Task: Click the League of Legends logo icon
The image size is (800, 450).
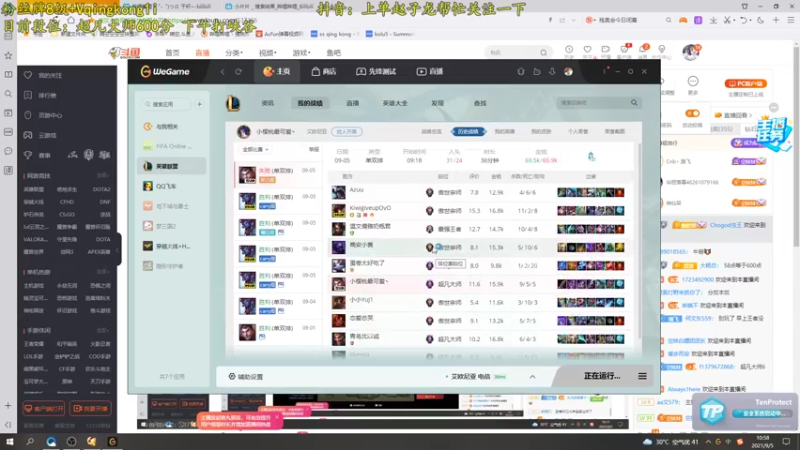Action: coord(233,103)
